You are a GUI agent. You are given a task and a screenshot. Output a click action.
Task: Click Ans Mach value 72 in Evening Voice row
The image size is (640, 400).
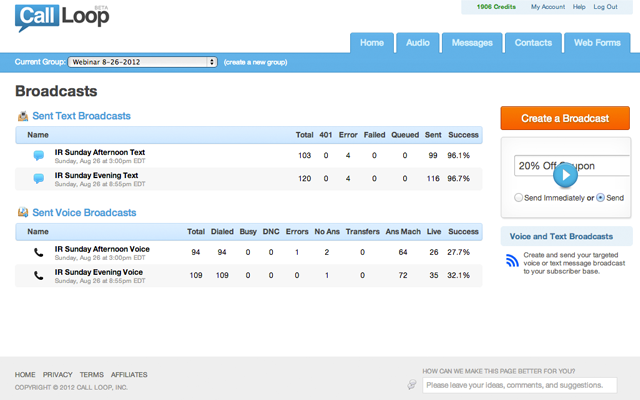pyautogui.click(x=403, y=276)
